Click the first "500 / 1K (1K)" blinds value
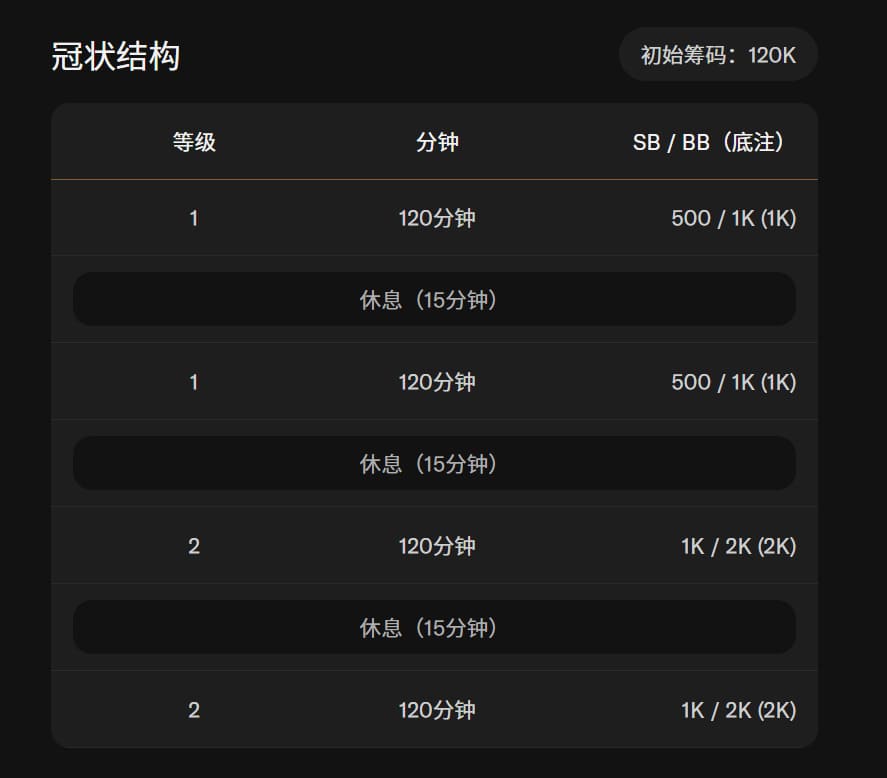The width and height of the screenshot is (887, 778). pyautogui.click(x=733, y=218)
